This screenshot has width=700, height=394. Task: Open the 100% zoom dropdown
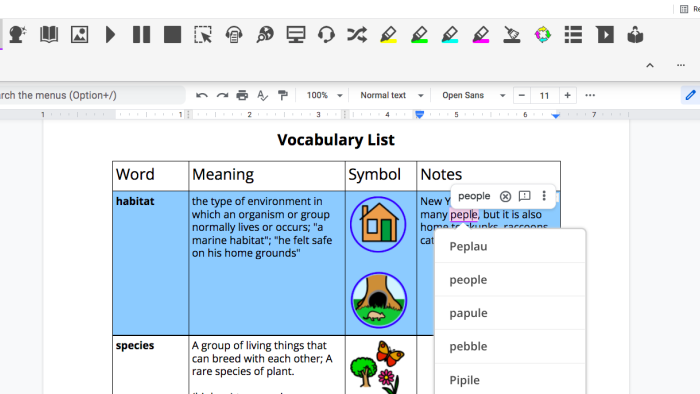coord(325,95)
